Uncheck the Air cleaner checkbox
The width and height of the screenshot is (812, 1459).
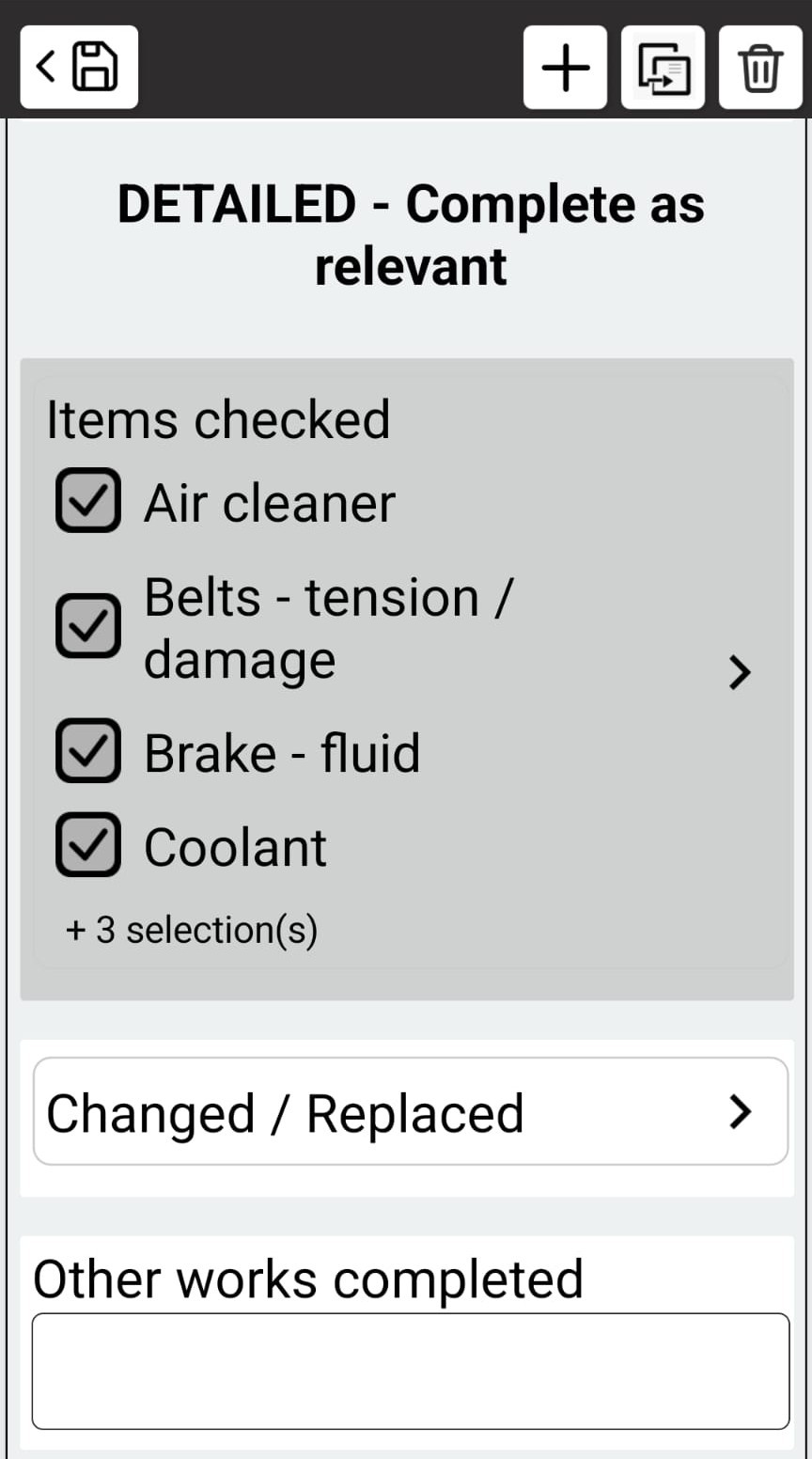point(88,500)
